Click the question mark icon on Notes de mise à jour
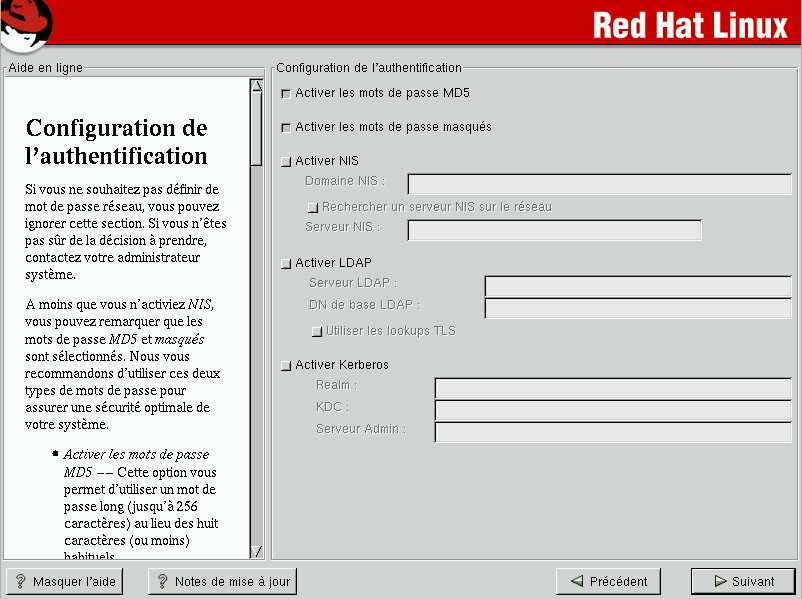 161,581
